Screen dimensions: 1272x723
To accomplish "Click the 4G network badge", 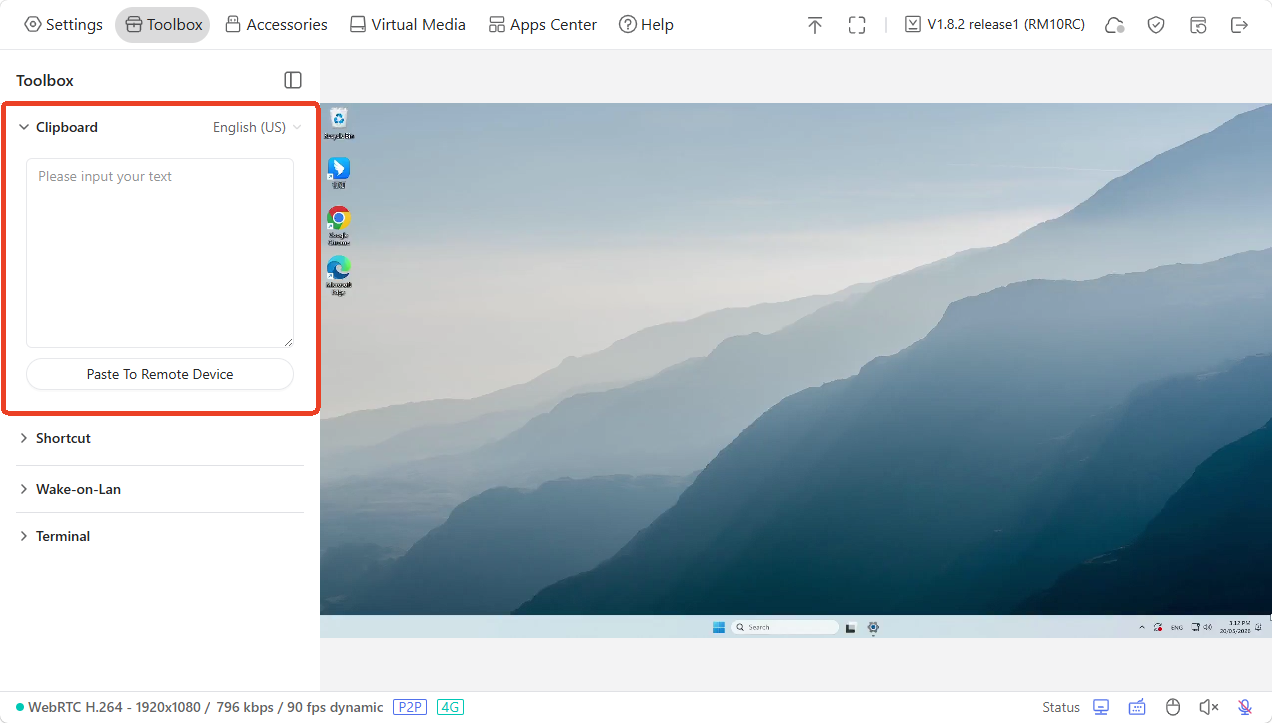I will [x=450, y=707].
